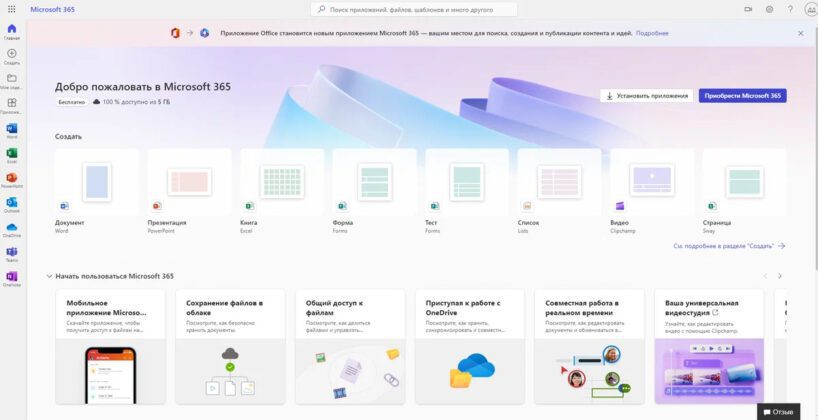The image size is (818, 420).
Task: Open OneDrive from the sidebar
Action: (11, 230)
